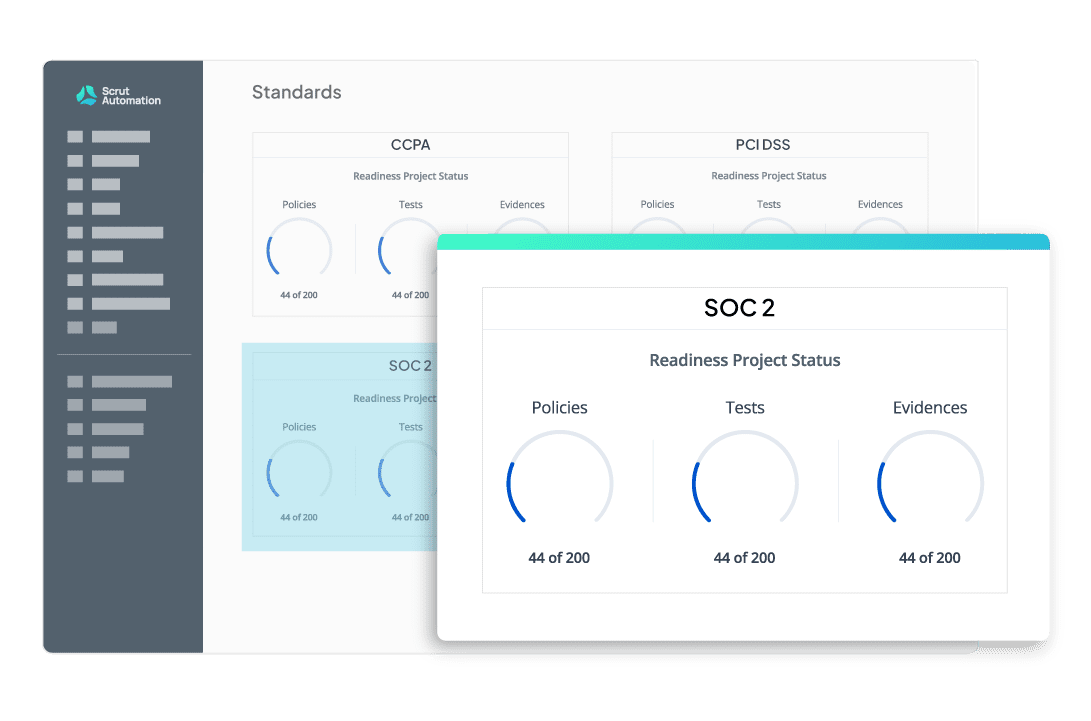
Task: Click 44 of 200 under Tests in popup
Action: point(744,558)
